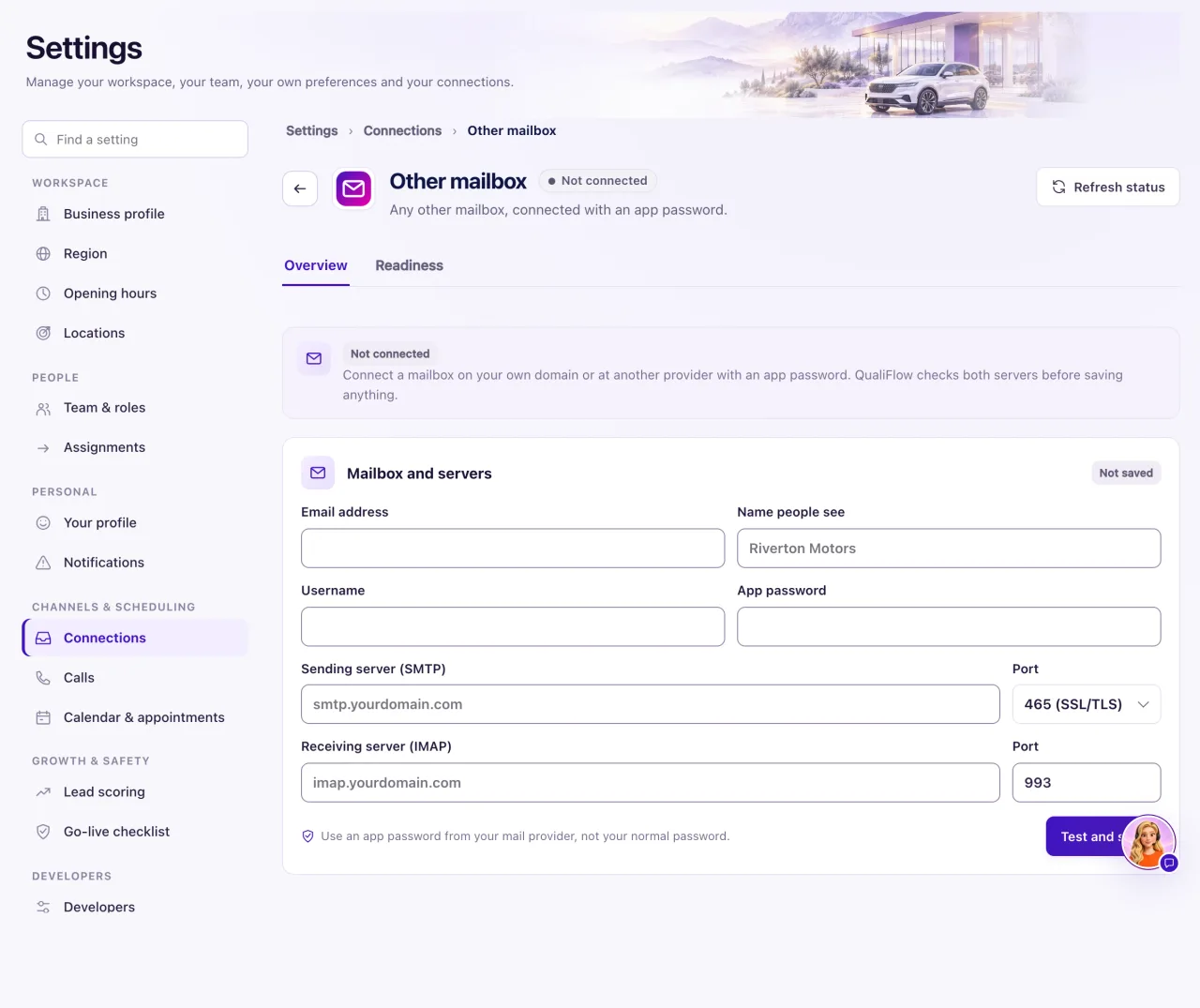Click the Not saved status badge

(x=1126, y=474)
